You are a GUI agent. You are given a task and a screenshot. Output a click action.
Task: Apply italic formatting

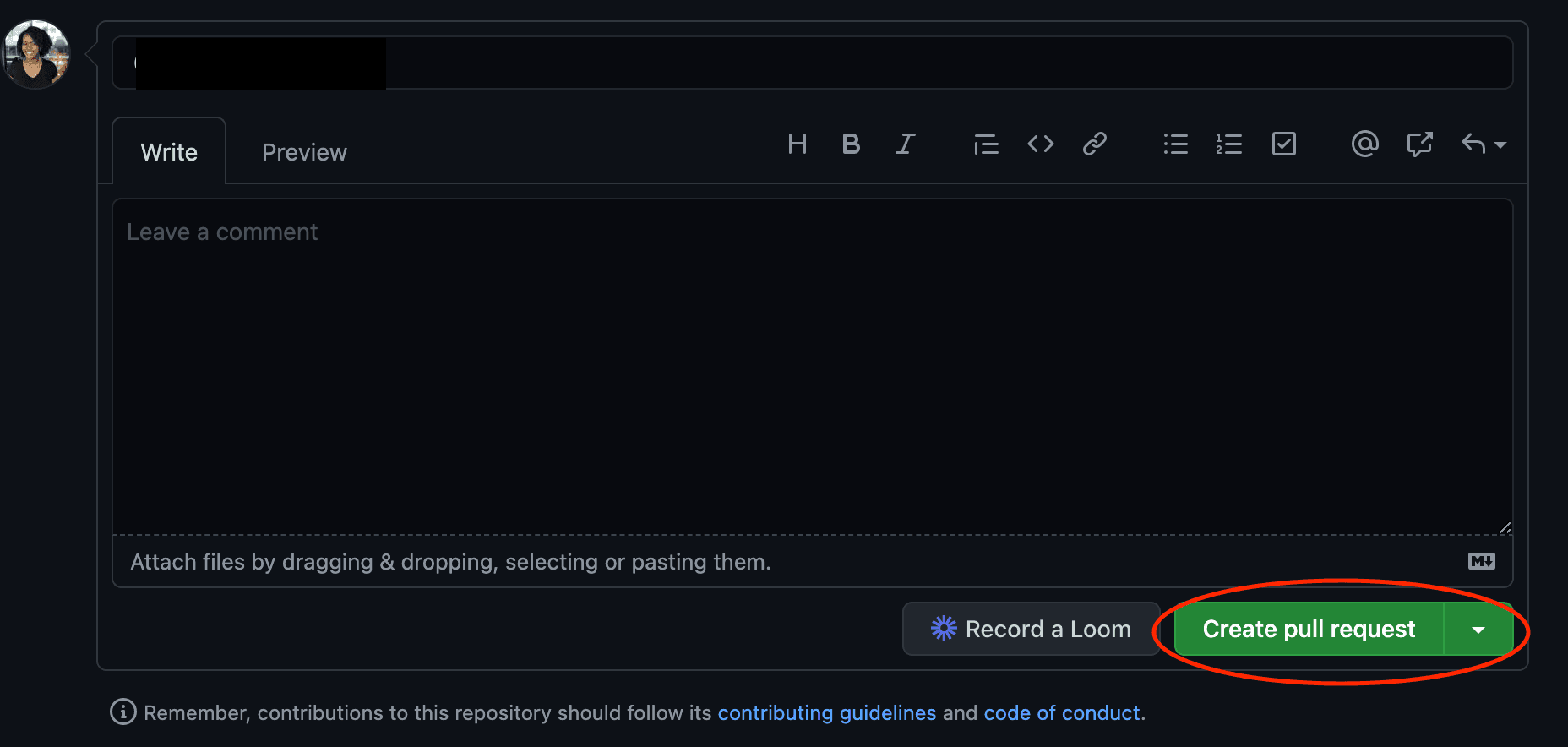905,144
